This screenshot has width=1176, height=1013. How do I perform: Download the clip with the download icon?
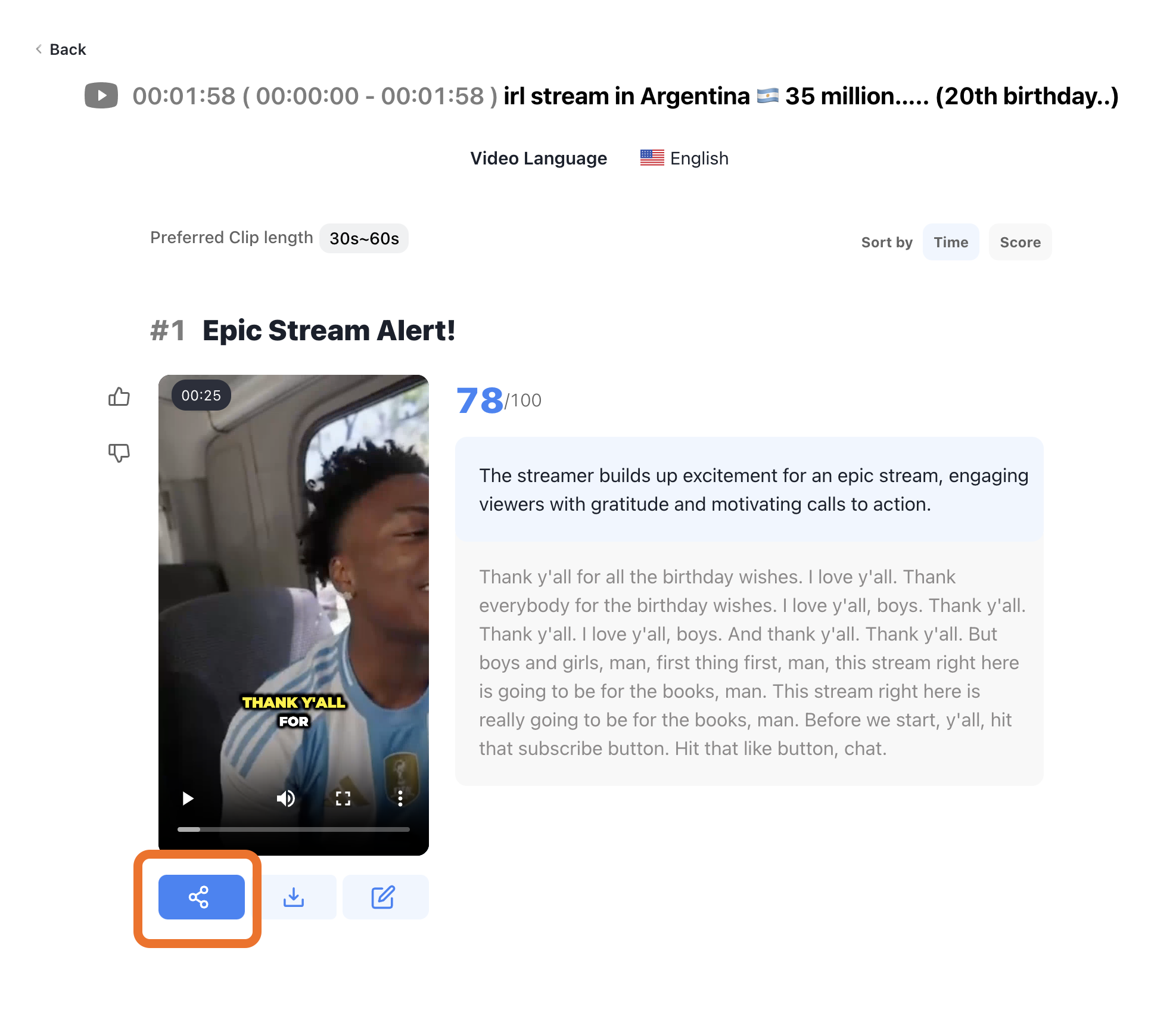(294, 897)
